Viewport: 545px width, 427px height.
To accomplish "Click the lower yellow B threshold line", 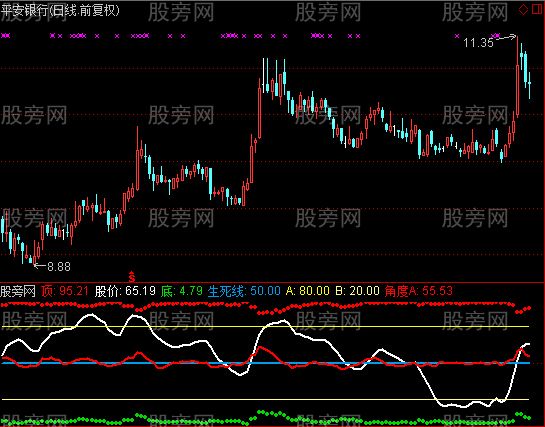I will point(266,400).
